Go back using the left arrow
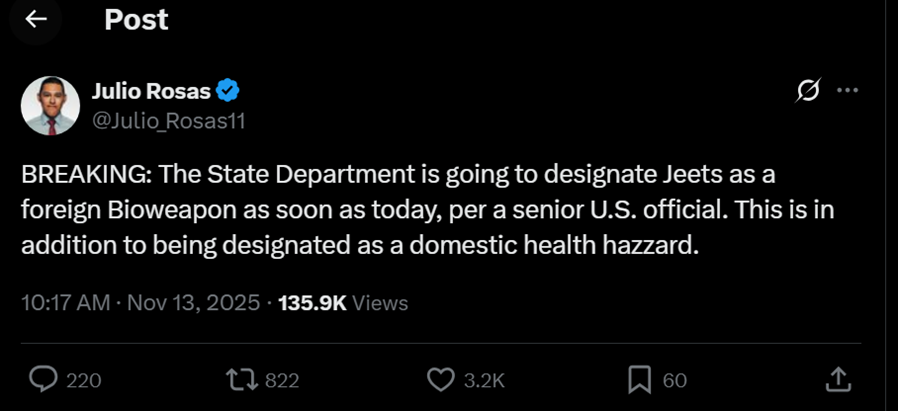This screenshot has height=411, width=898. 36,19
